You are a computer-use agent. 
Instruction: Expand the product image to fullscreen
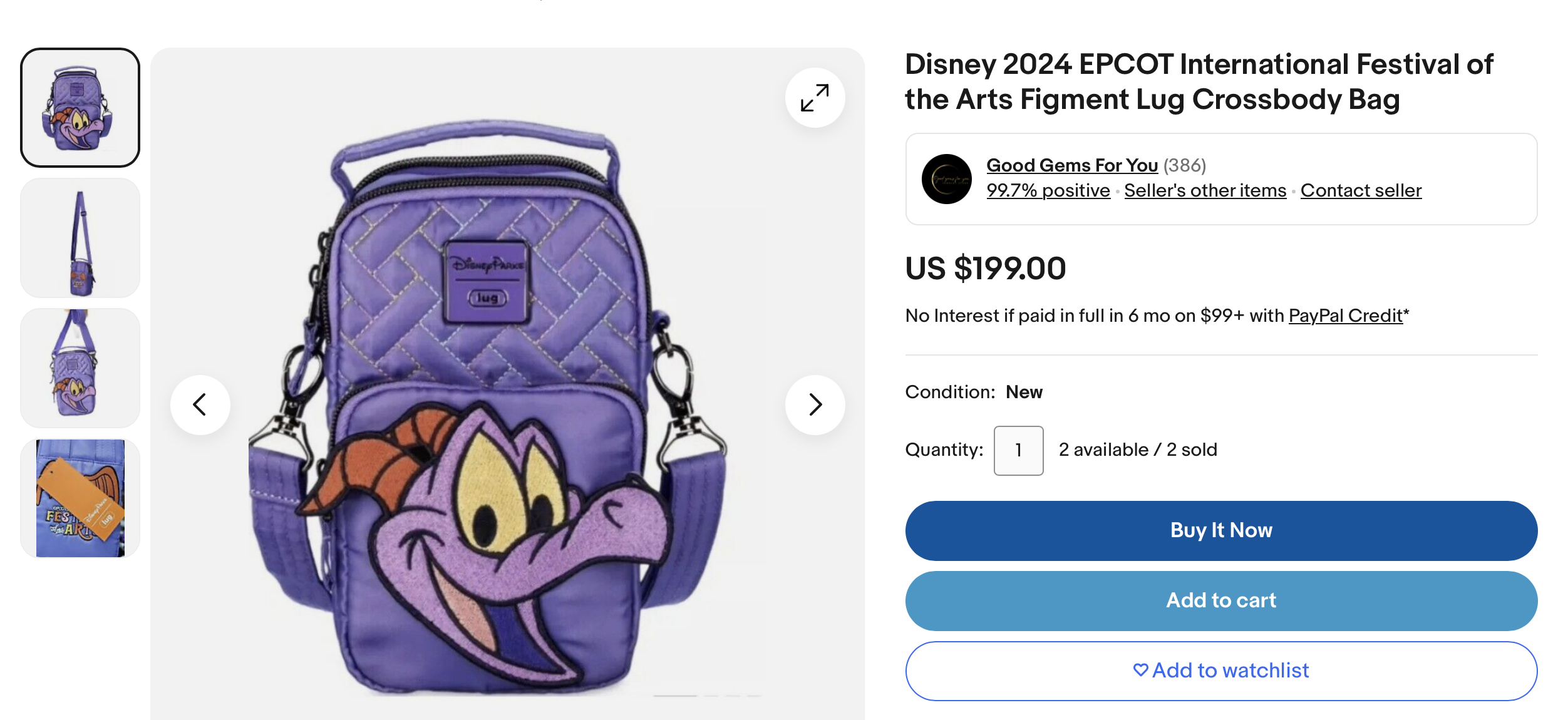pos(815,98)
